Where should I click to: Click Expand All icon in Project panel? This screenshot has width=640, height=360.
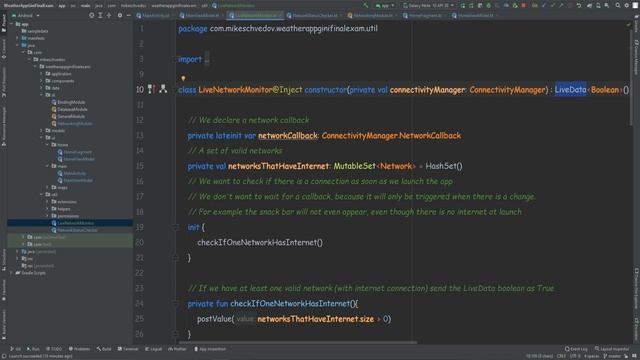(100, 15)
